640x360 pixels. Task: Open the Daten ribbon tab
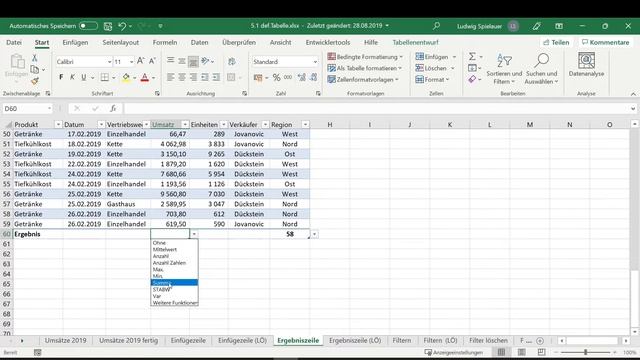tap(200, 42)
